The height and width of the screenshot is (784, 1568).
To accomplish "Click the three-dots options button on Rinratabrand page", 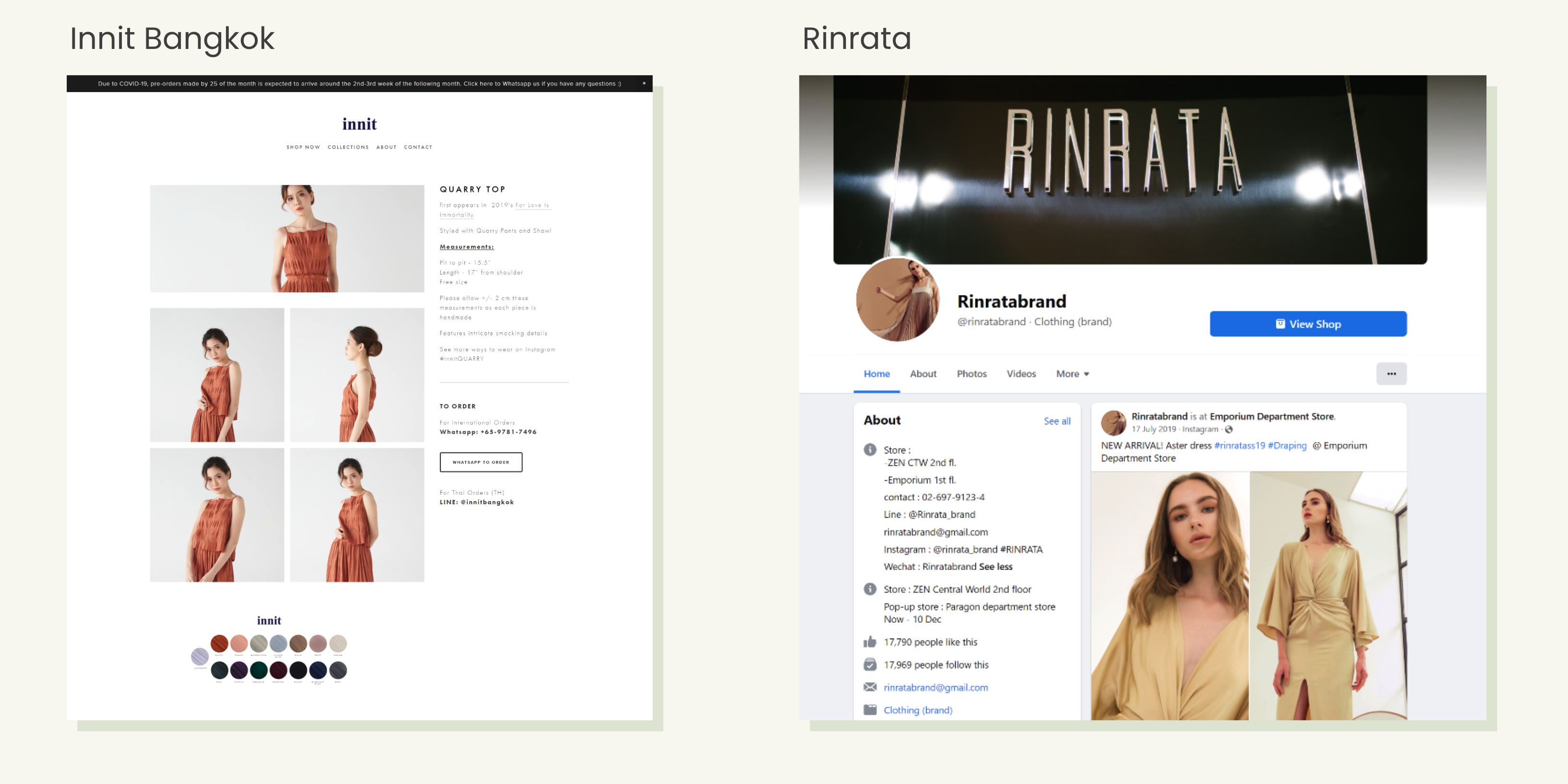I will (1391, 374).
